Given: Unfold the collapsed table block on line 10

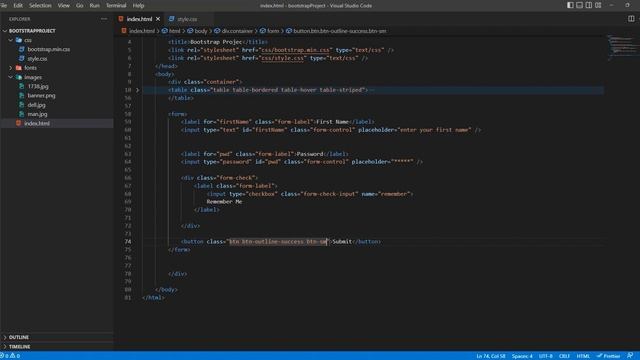Looking at the screenshot, I should pos(138,90).
